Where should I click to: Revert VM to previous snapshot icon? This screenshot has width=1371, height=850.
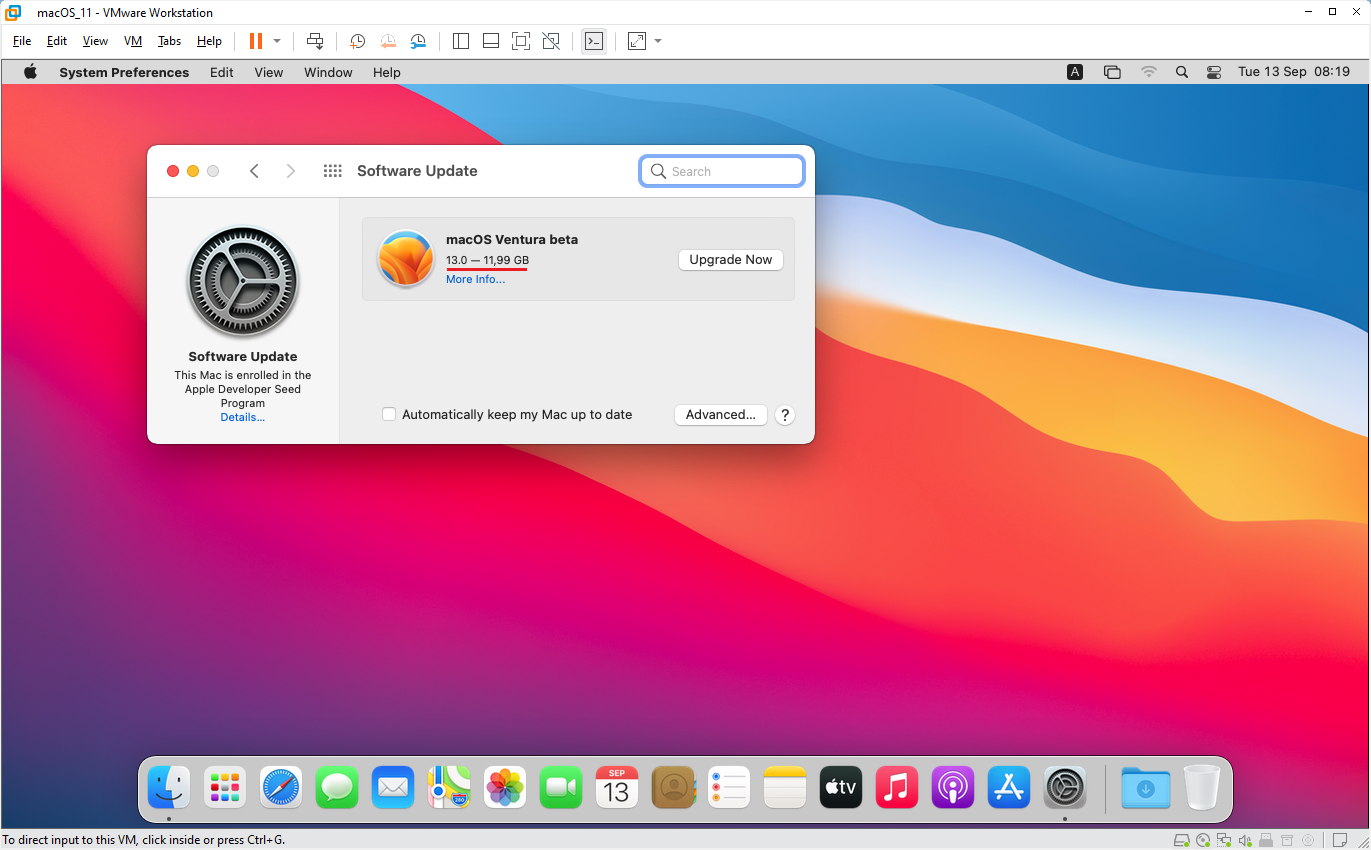388,41
